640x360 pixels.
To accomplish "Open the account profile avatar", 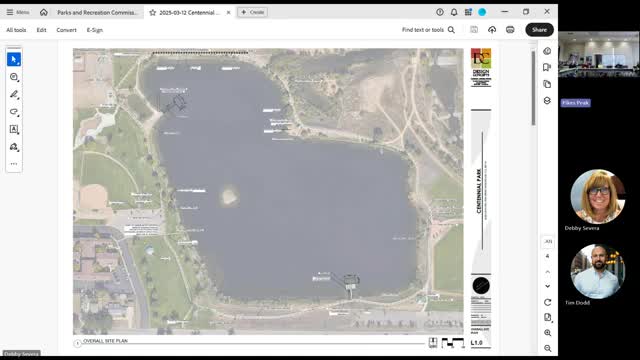I will [x=482, y=12].
